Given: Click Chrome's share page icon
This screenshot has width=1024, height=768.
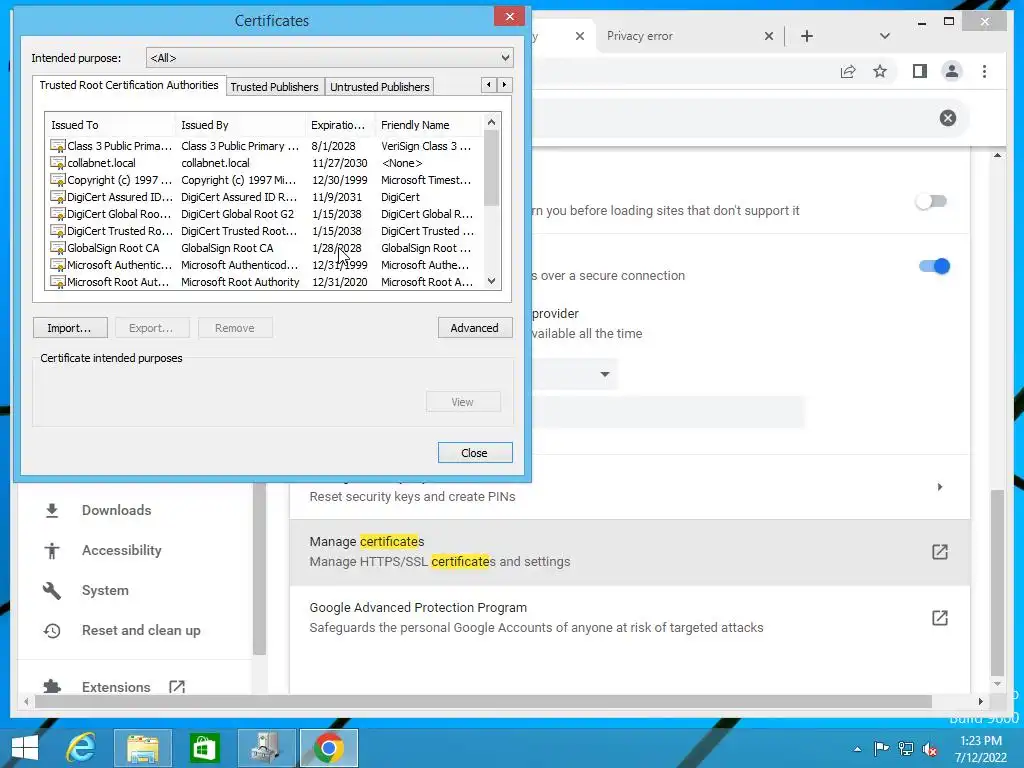Looking at the screenshot, I should pos(848,71).
